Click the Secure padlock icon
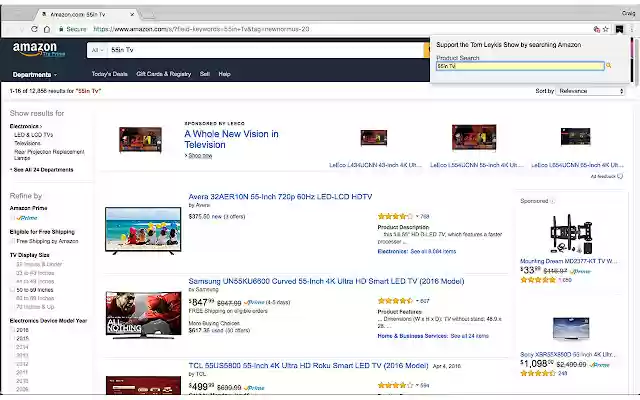 [x=61, y=29]
